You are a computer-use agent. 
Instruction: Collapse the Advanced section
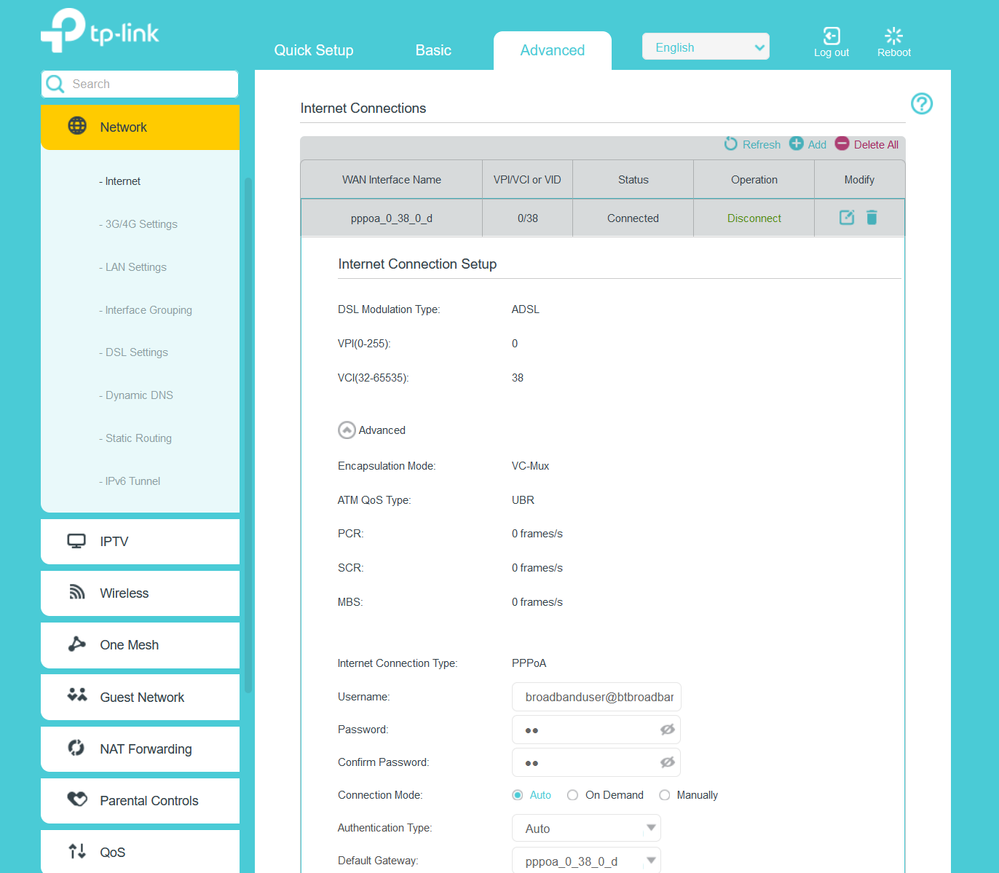[348, 429]
